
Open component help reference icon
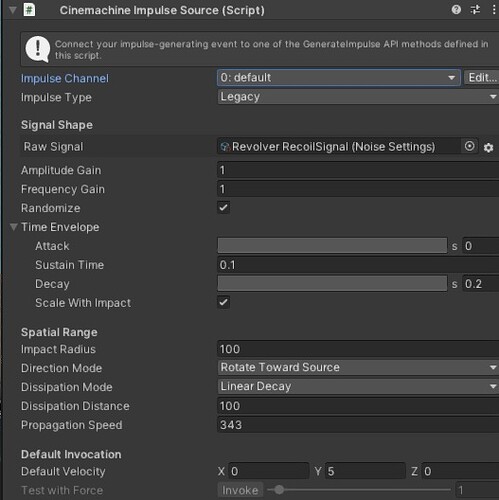click(x=456, y=10)
